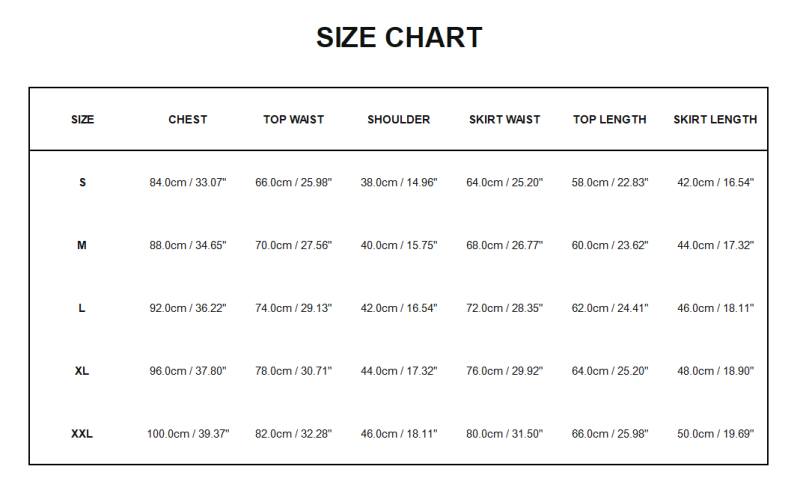Select the 50.0cm skirt length value
This screenshot has width=800, height=493.
click(715, 434)
